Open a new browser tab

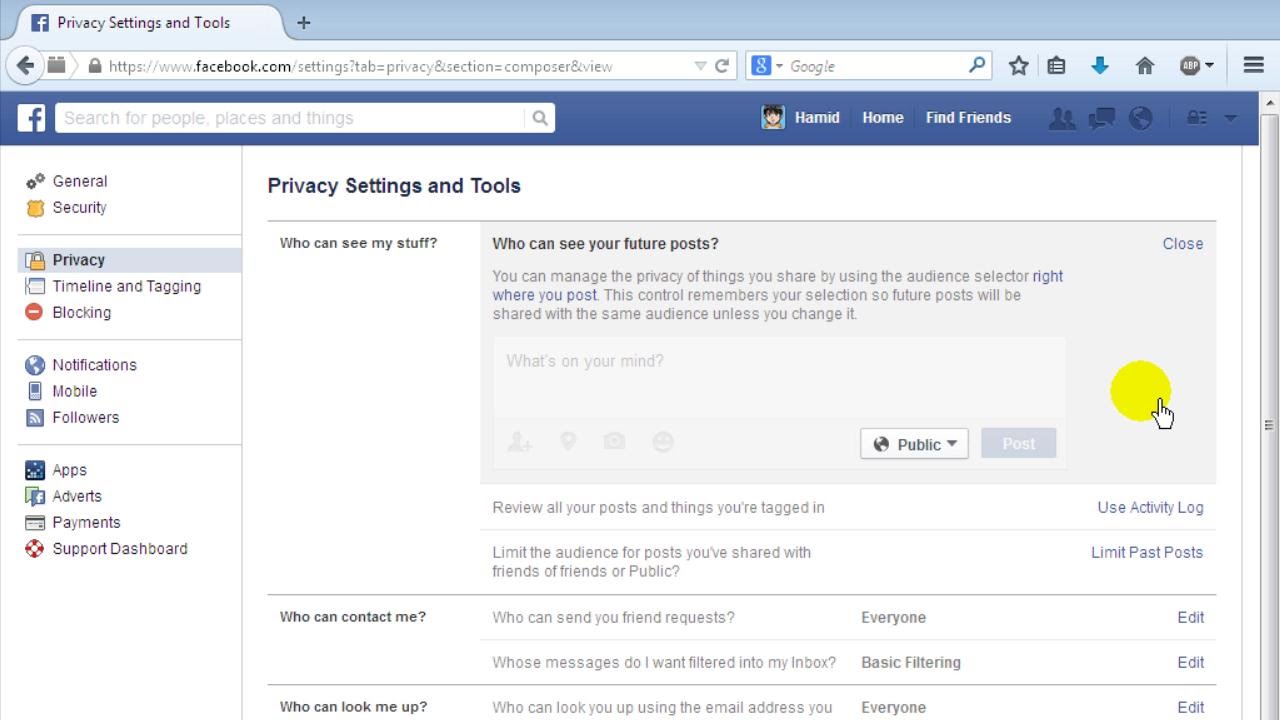304,22
